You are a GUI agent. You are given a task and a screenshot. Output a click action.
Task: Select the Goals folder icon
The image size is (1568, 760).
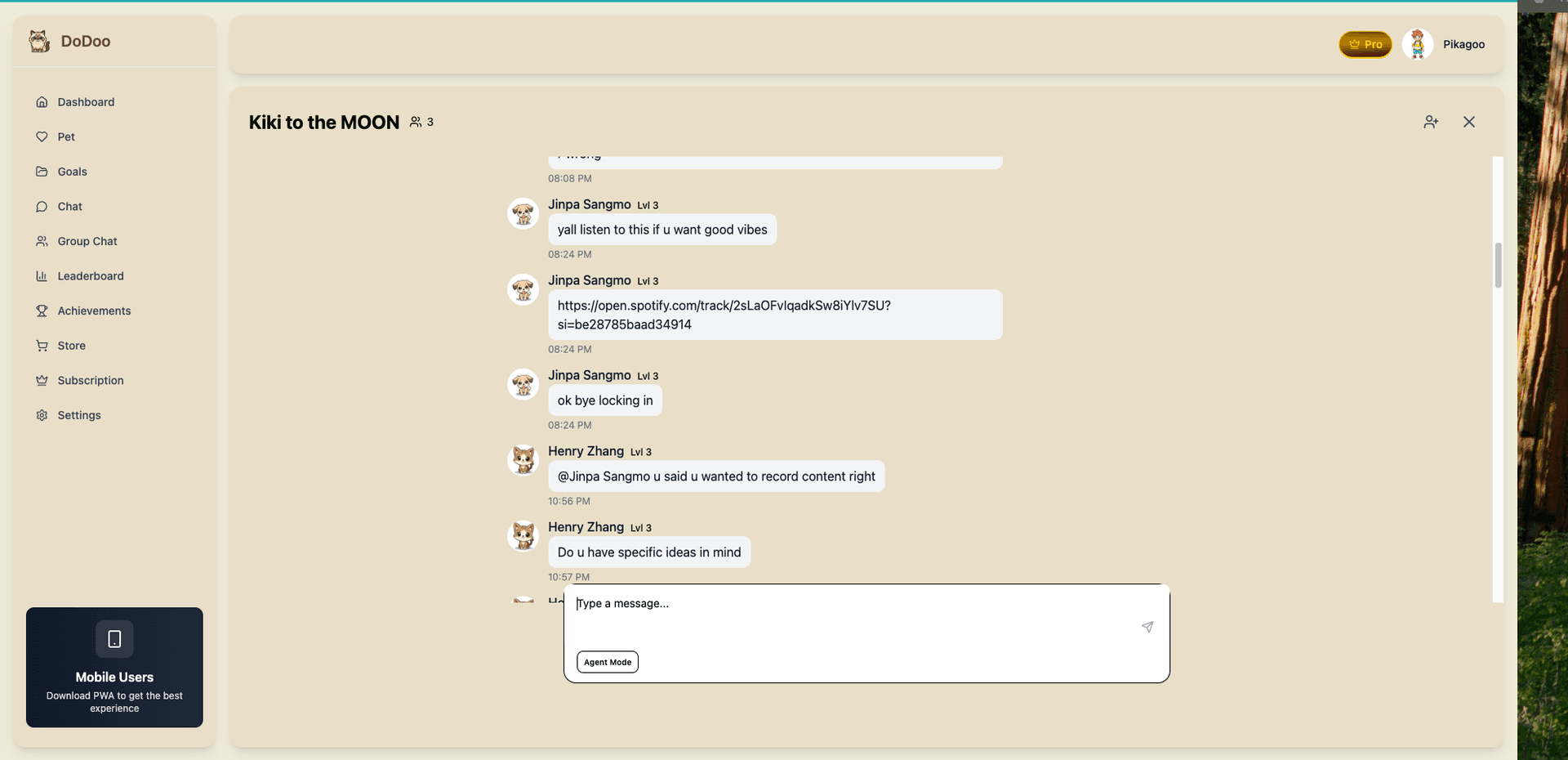tap(42, 172)
